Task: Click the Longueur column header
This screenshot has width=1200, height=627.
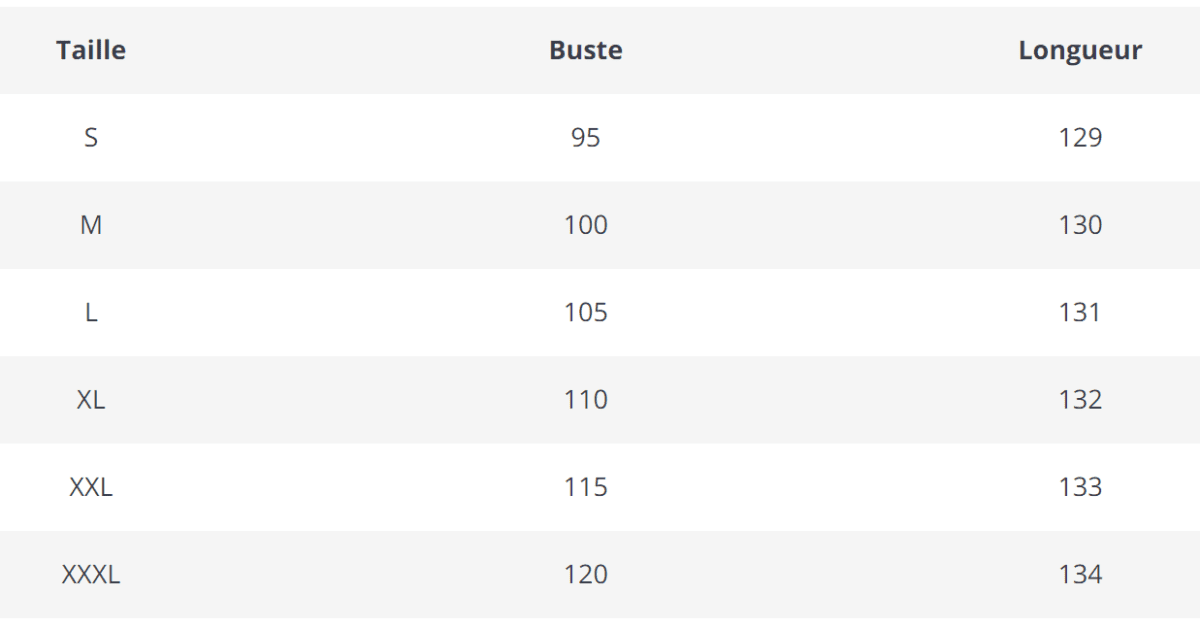Action: pos(1080,50)
